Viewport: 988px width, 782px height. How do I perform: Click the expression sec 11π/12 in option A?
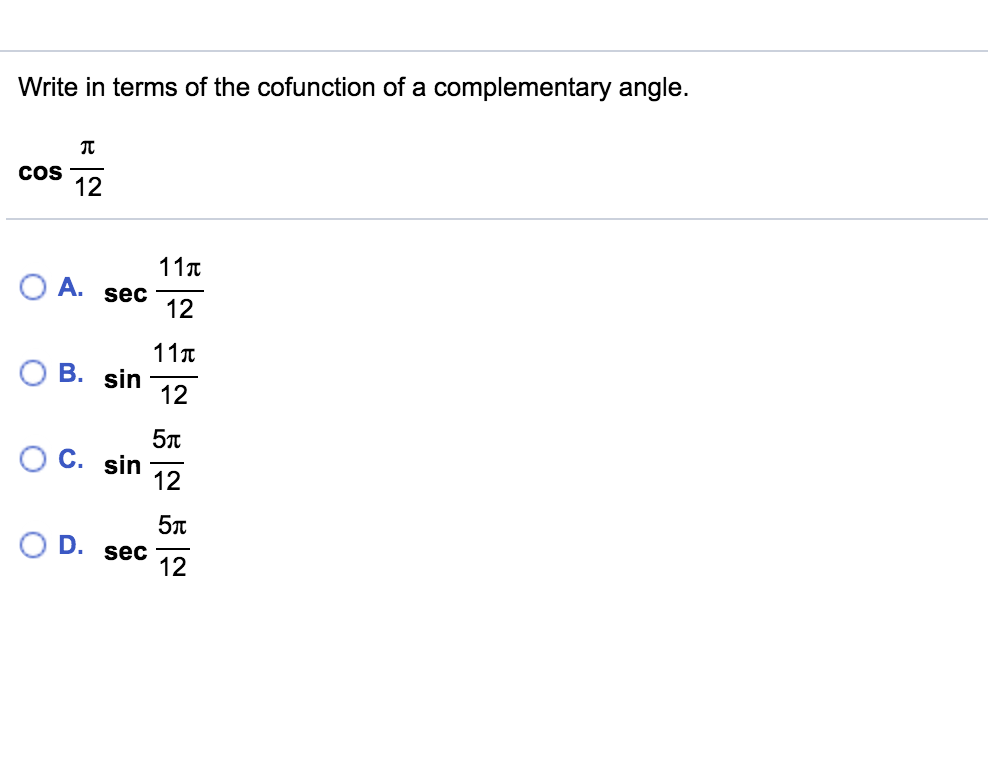pos(153,287)
